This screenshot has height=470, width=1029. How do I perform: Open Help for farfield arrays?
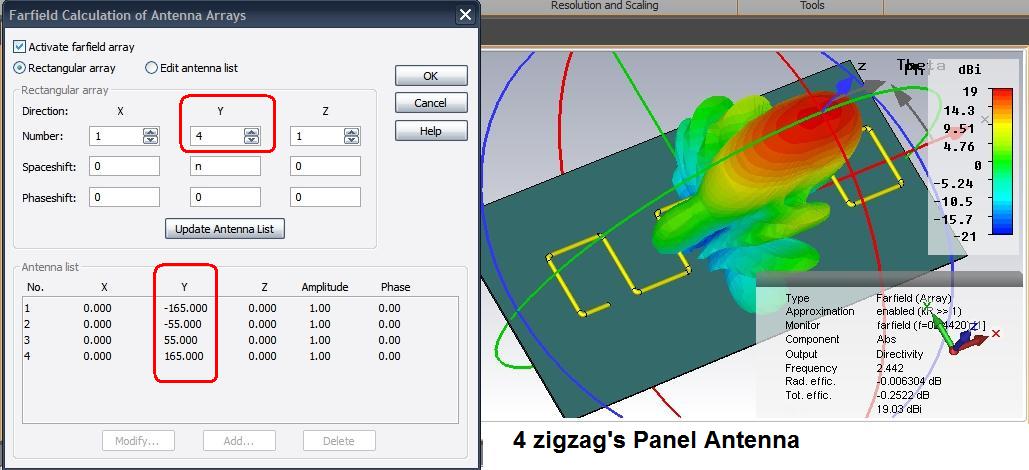click(430, 131)
